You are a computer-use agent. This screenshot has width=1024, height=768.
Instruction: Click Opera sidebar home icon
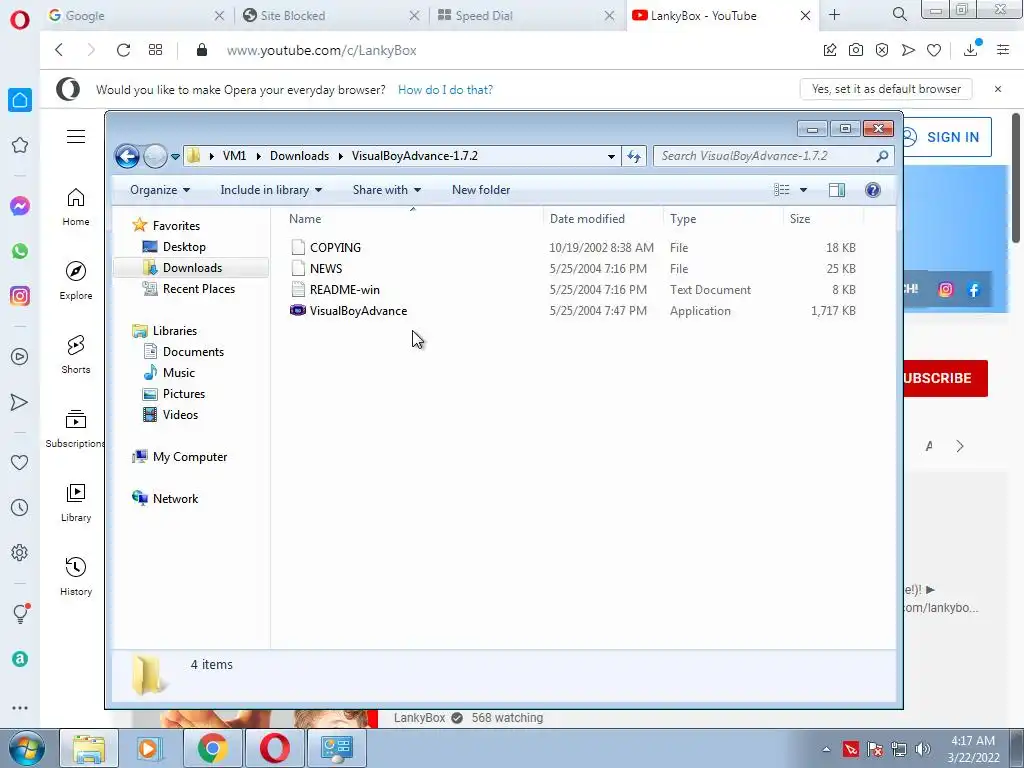pyautogui.click(x=20, y=100)
